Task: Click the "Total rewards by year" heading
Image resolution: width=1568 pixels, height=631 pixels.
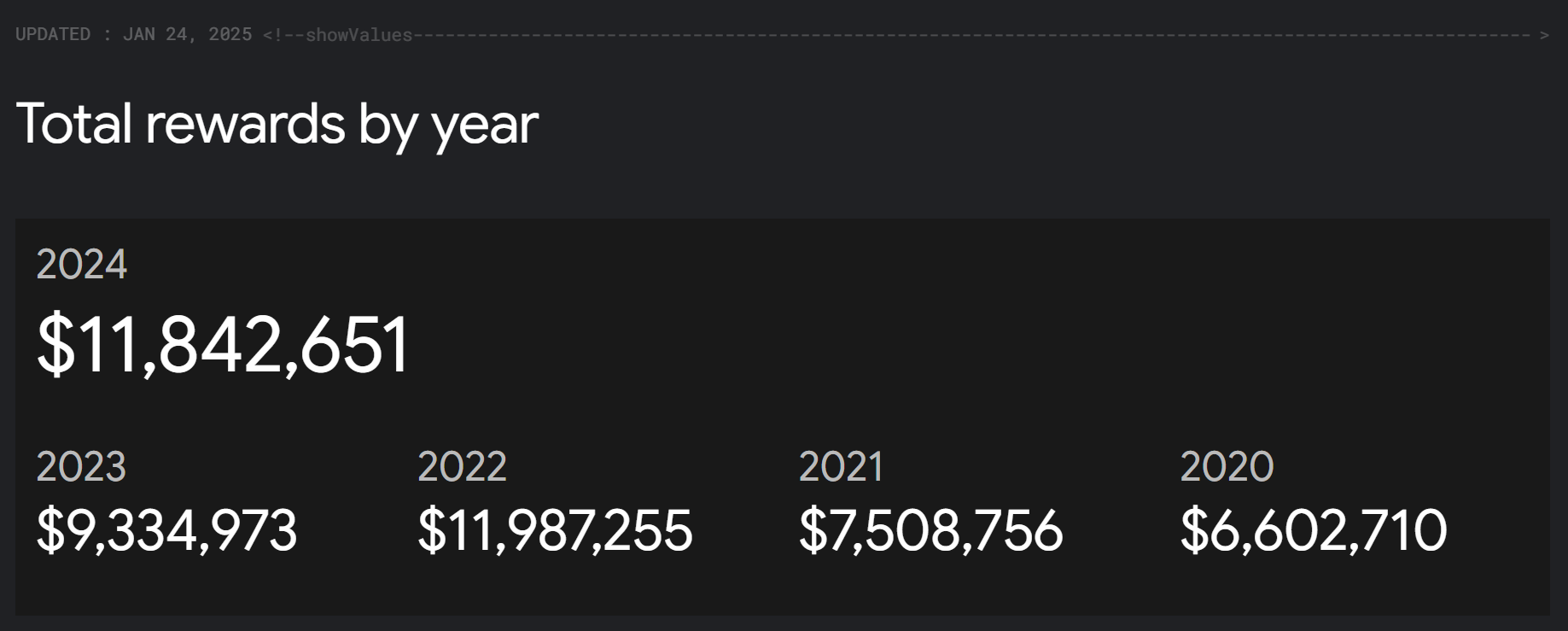Action: [x=277, y=125]
